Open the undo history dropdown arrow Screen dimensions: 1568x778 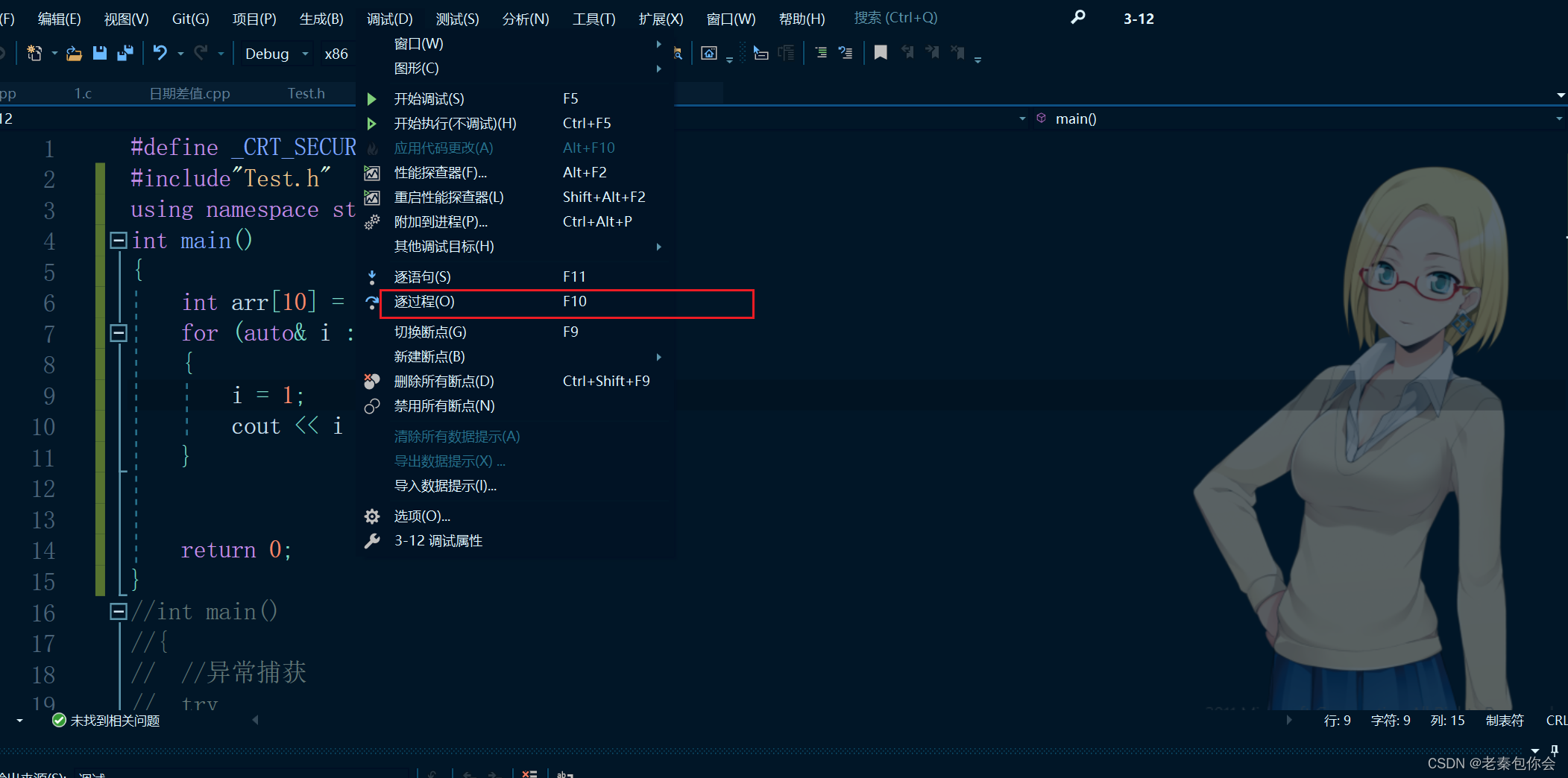pyautogui.click(x=180, y=54)
